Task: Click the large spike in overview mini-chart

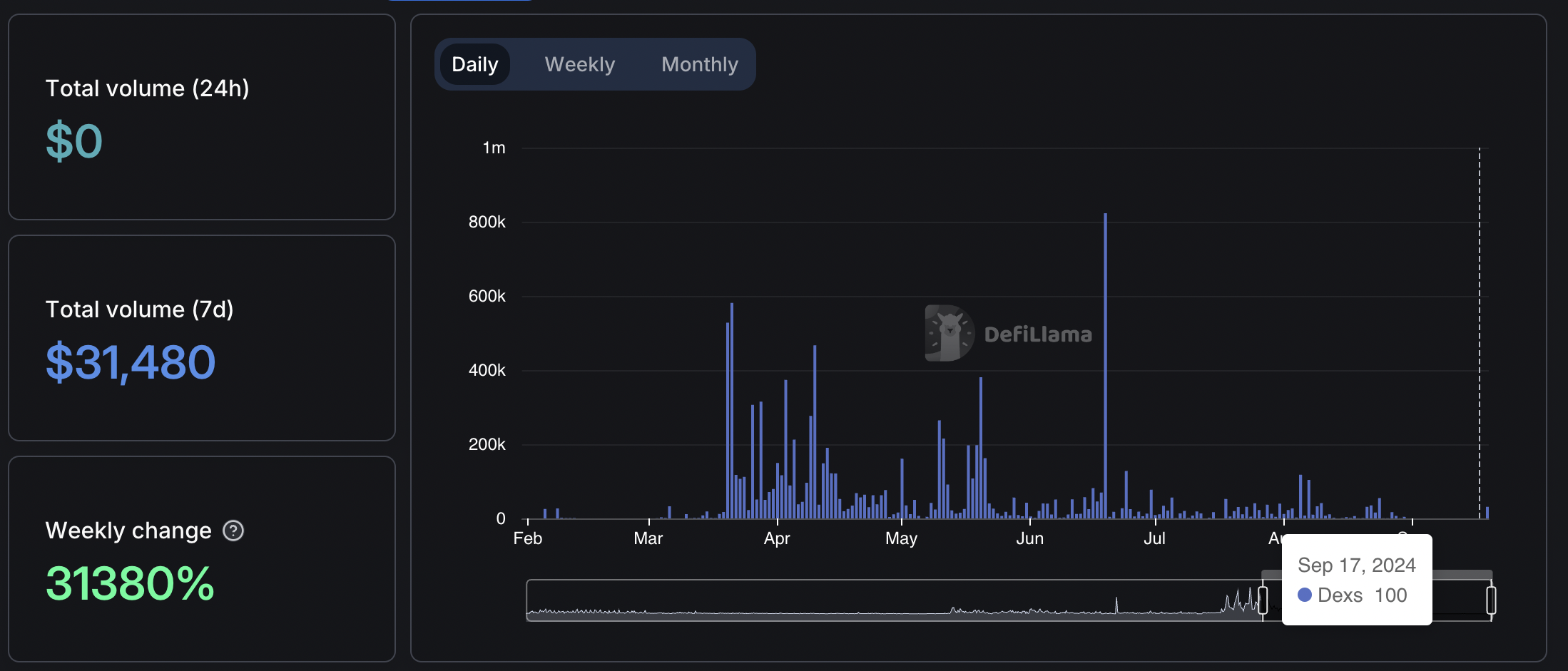Action: (x=1116, y=605)
